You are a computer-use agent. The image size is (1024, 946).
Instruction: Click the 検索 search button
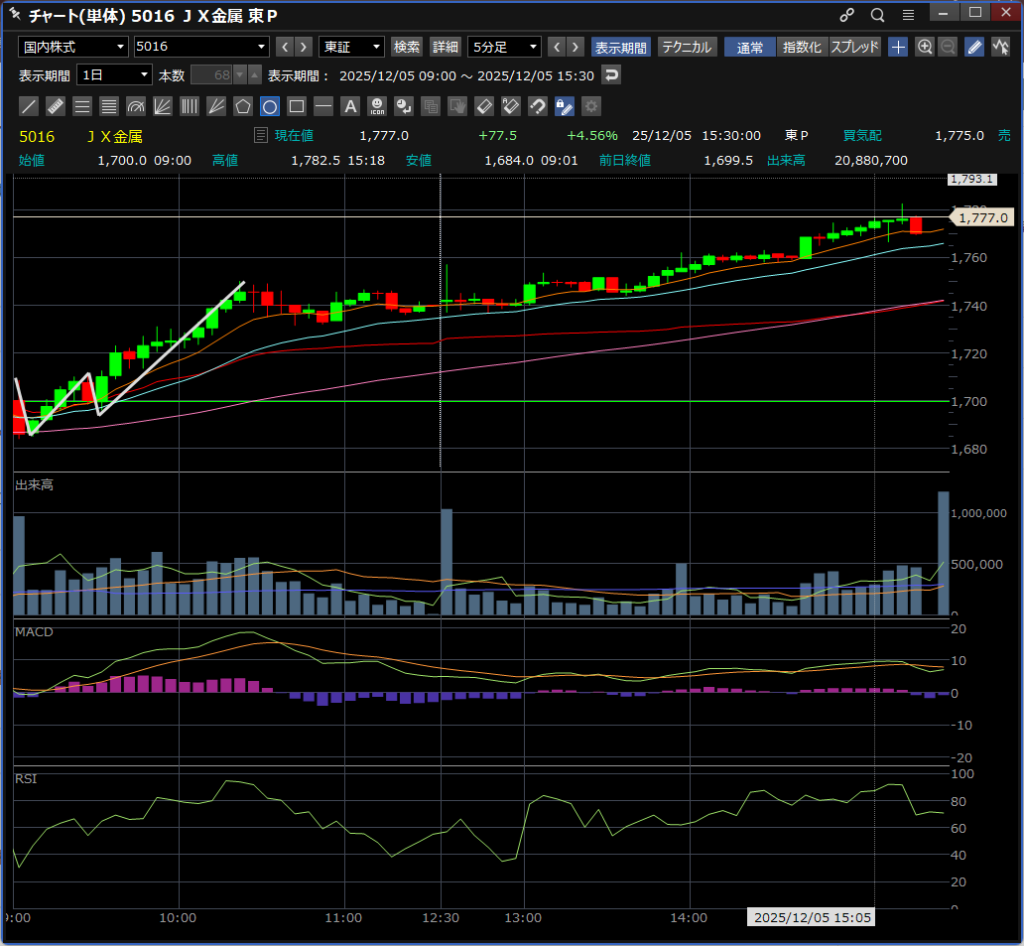pos(407,47)
